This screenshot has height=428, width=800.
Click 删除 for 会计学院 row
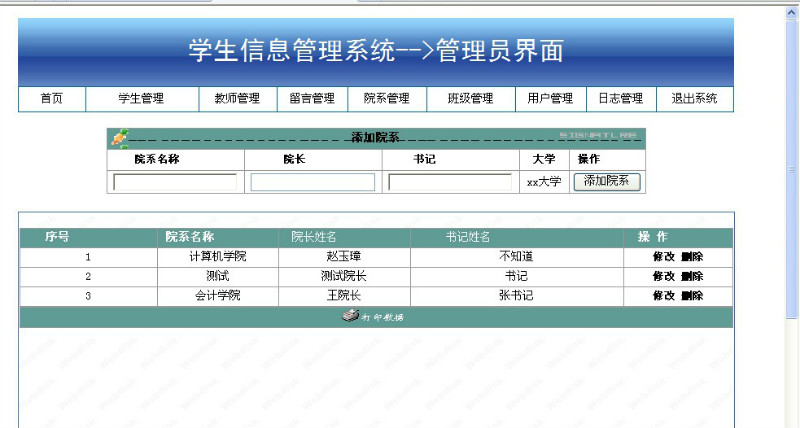(692, 296)
